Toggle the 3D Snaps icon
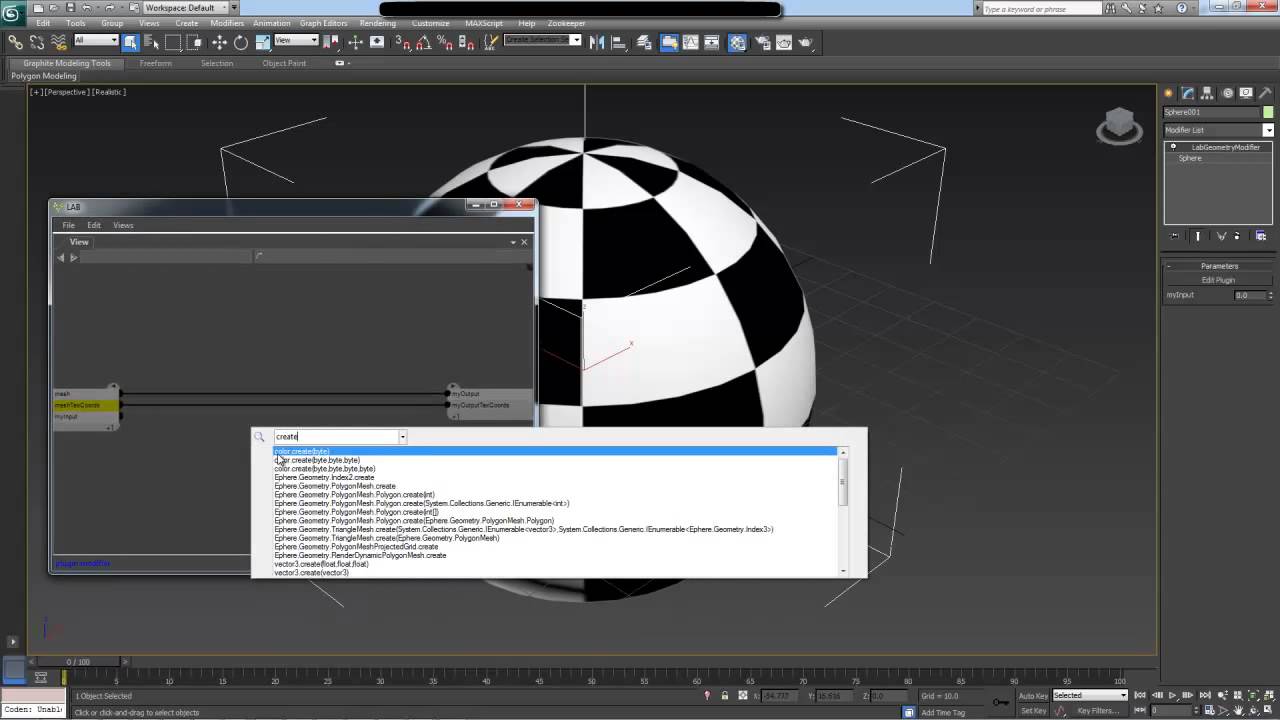This screenshot has height=720, width=1280. coord(402,42)
